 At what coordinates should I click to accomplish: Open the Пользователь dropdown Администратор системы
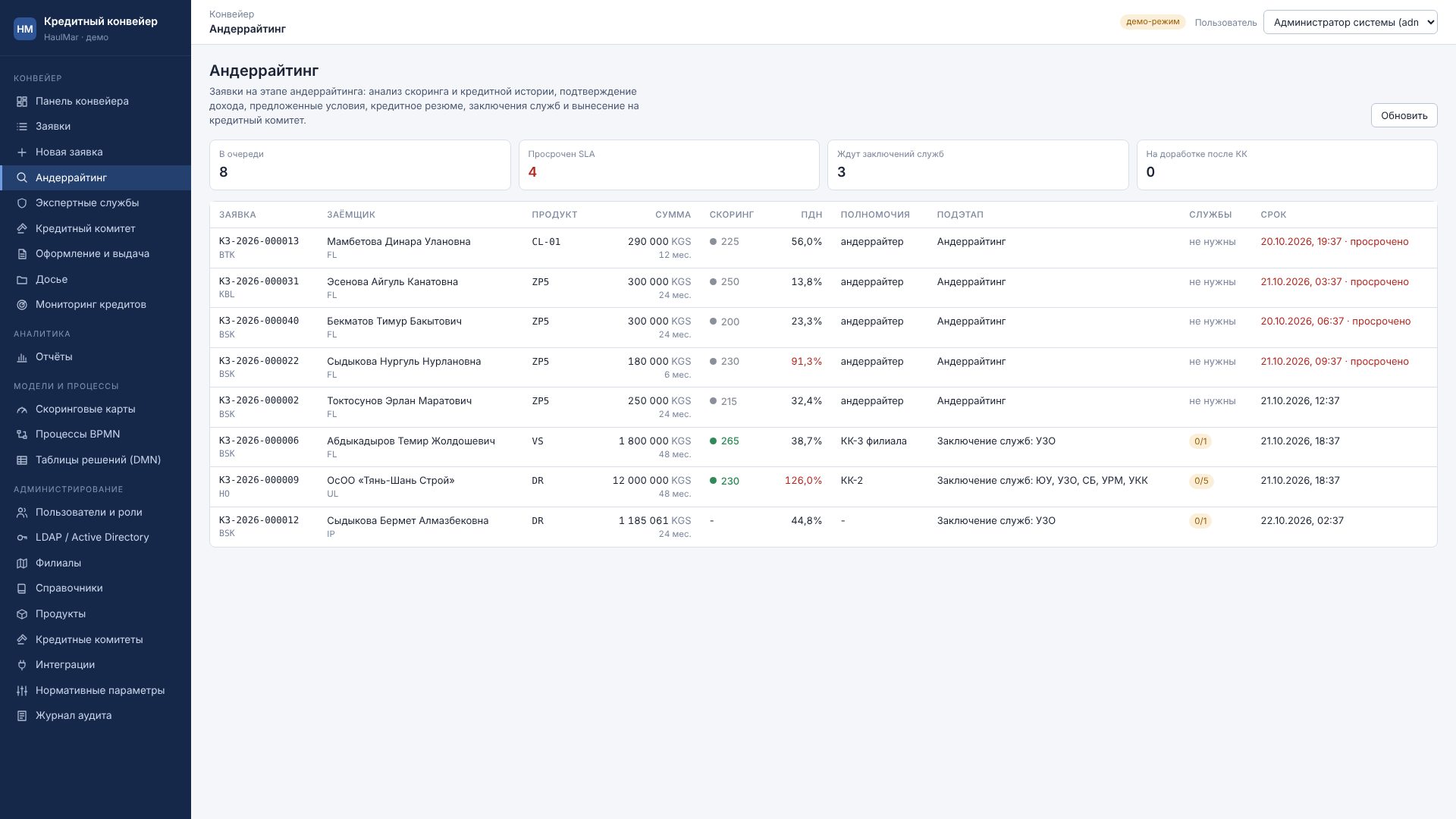(x=1350, y=22)
